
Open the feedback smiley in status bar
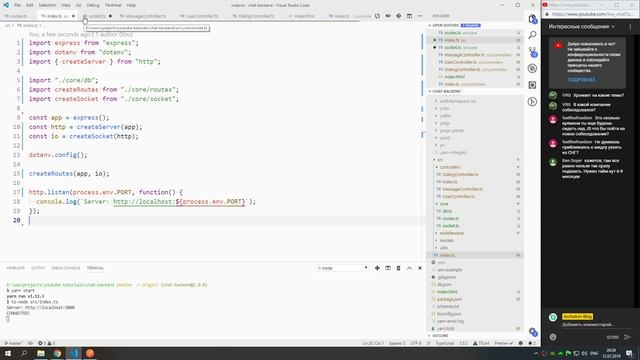click(x=520, y=343)
